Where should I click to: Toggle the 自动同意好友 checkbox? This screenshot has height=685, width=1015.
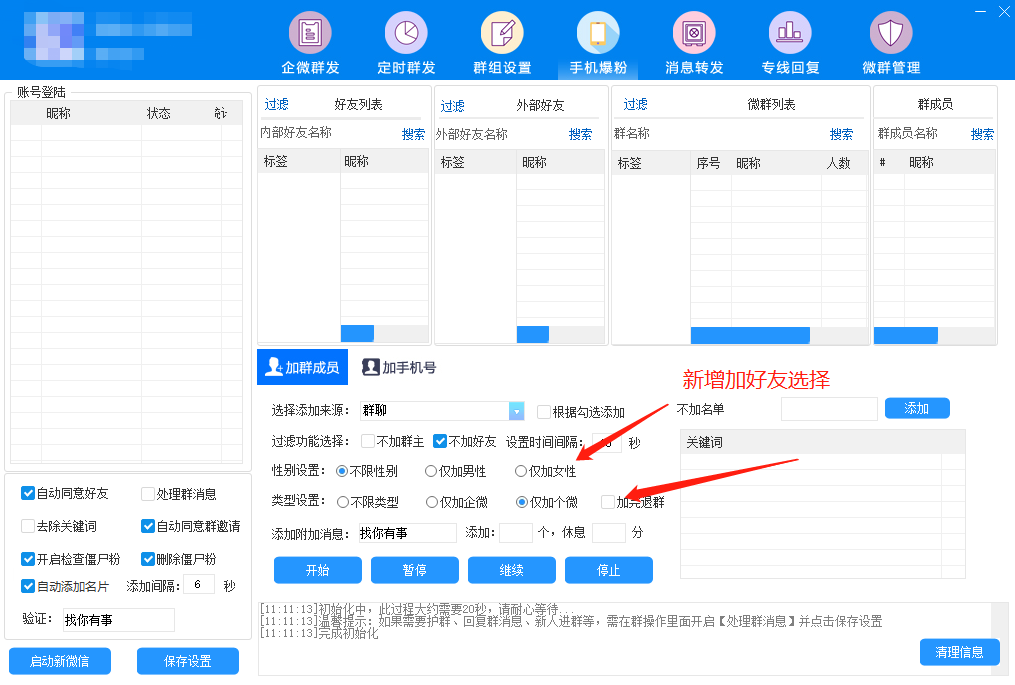click(x=28, y=493)
